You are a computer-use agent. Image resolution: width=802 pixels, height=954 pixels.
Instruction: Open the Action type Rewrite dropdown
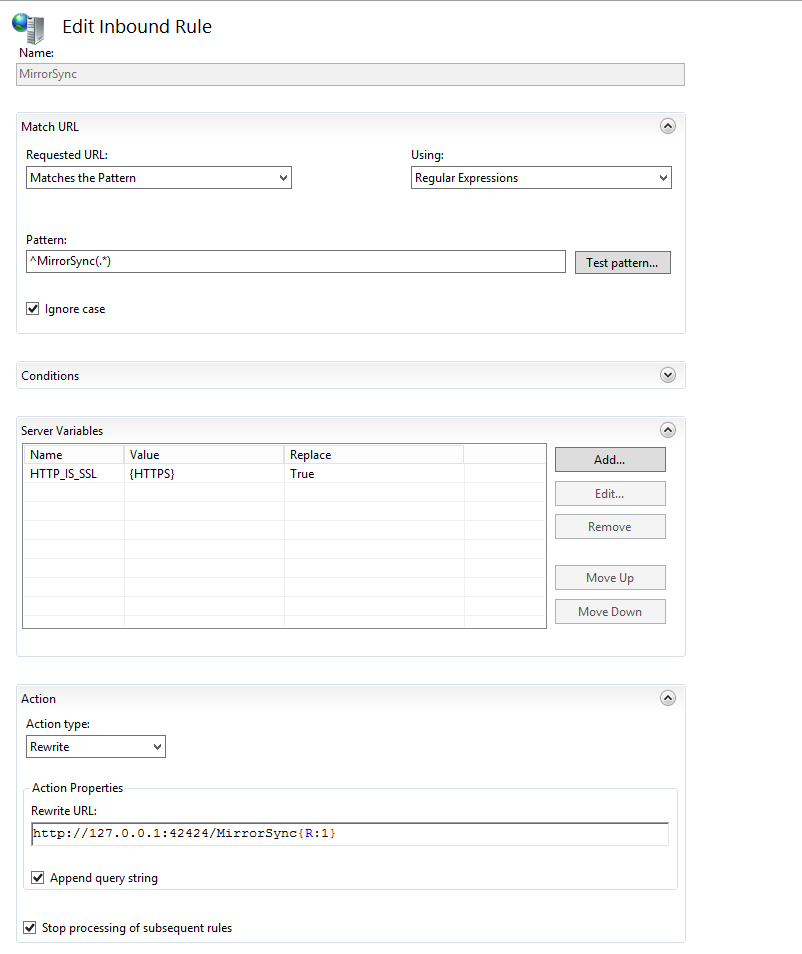tap(96, 747)
